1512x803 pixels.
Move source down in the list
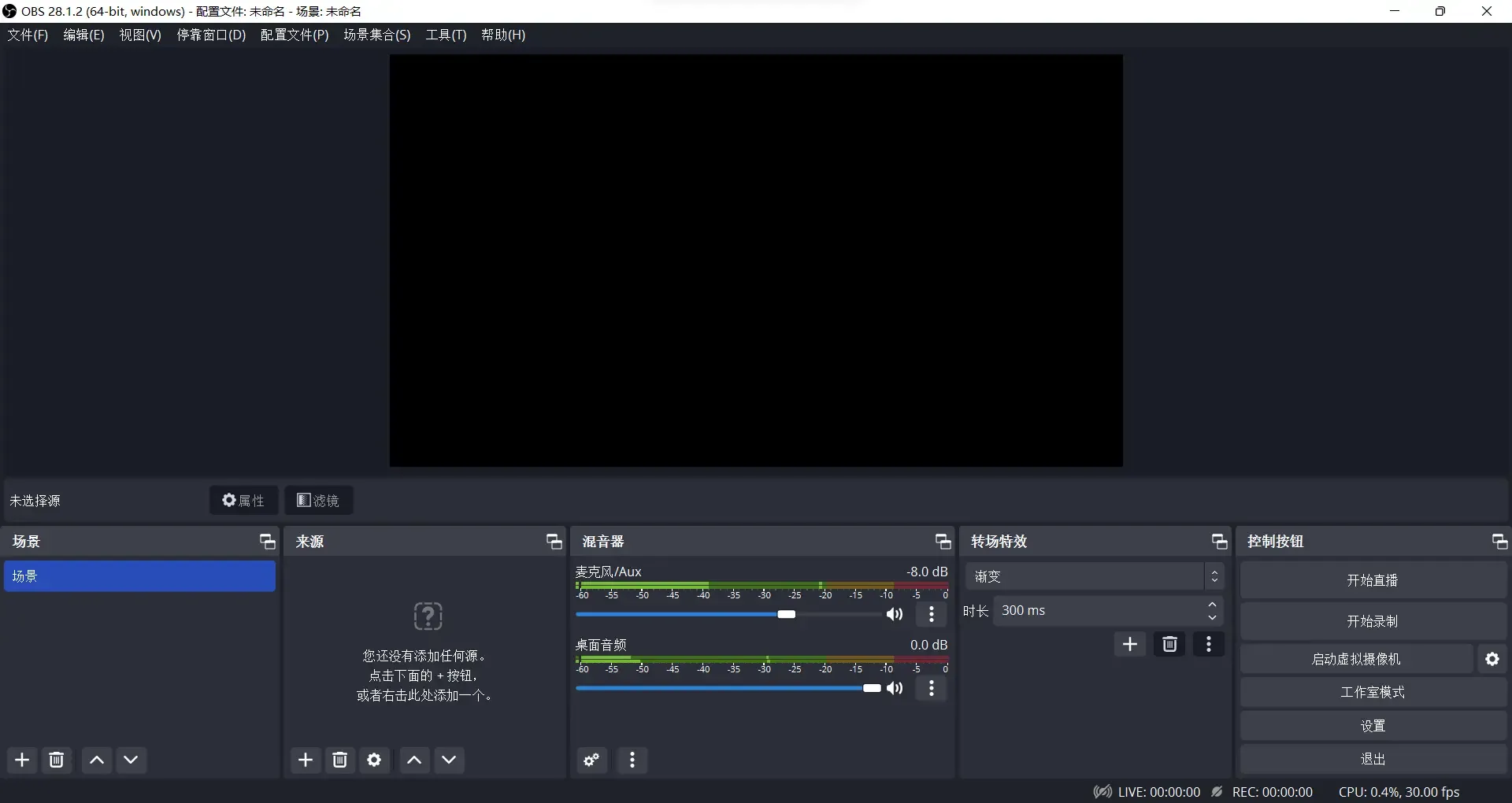coord(450,760)
